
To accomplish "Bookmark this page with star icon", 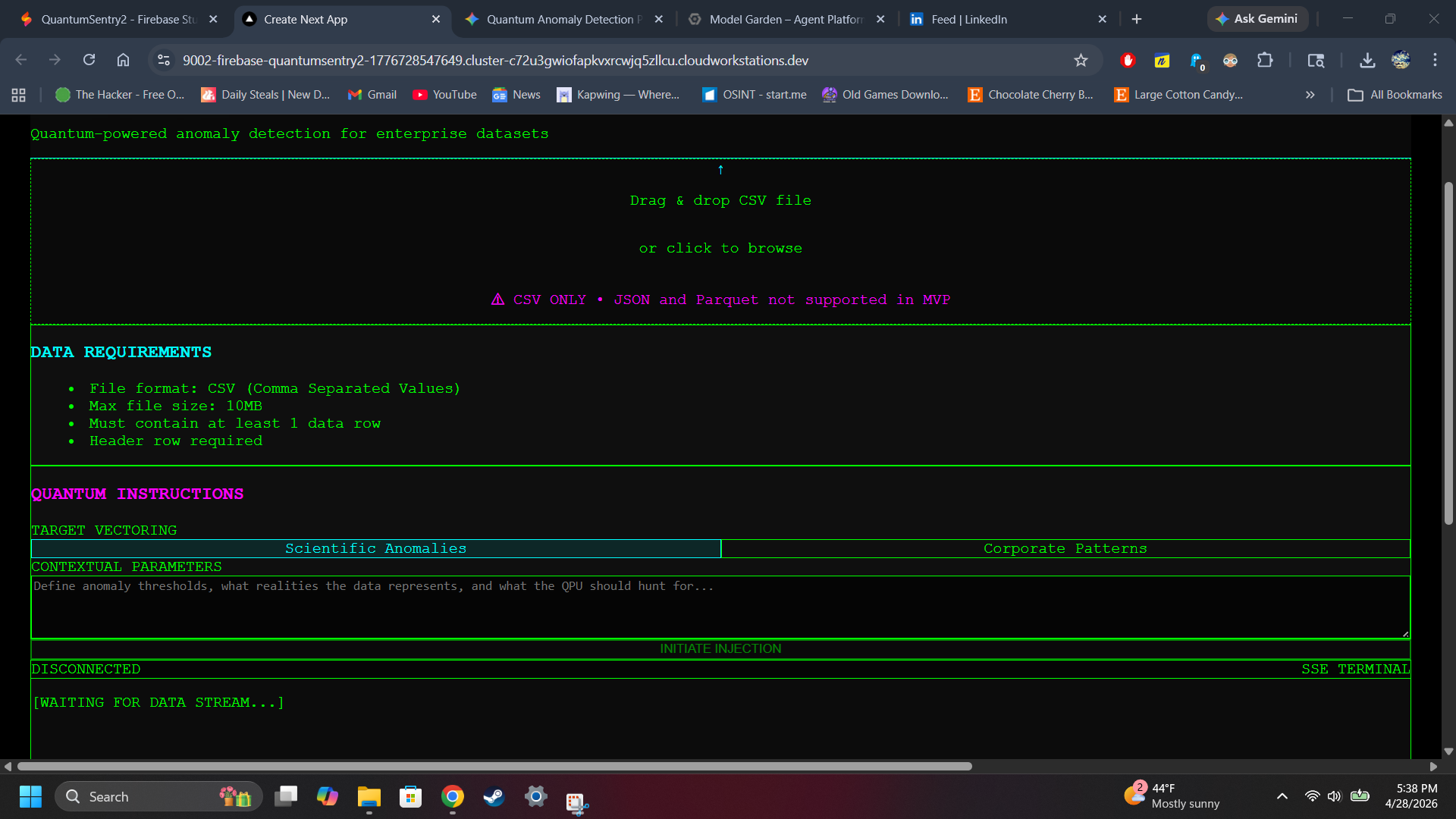I will click(1081, 60).
